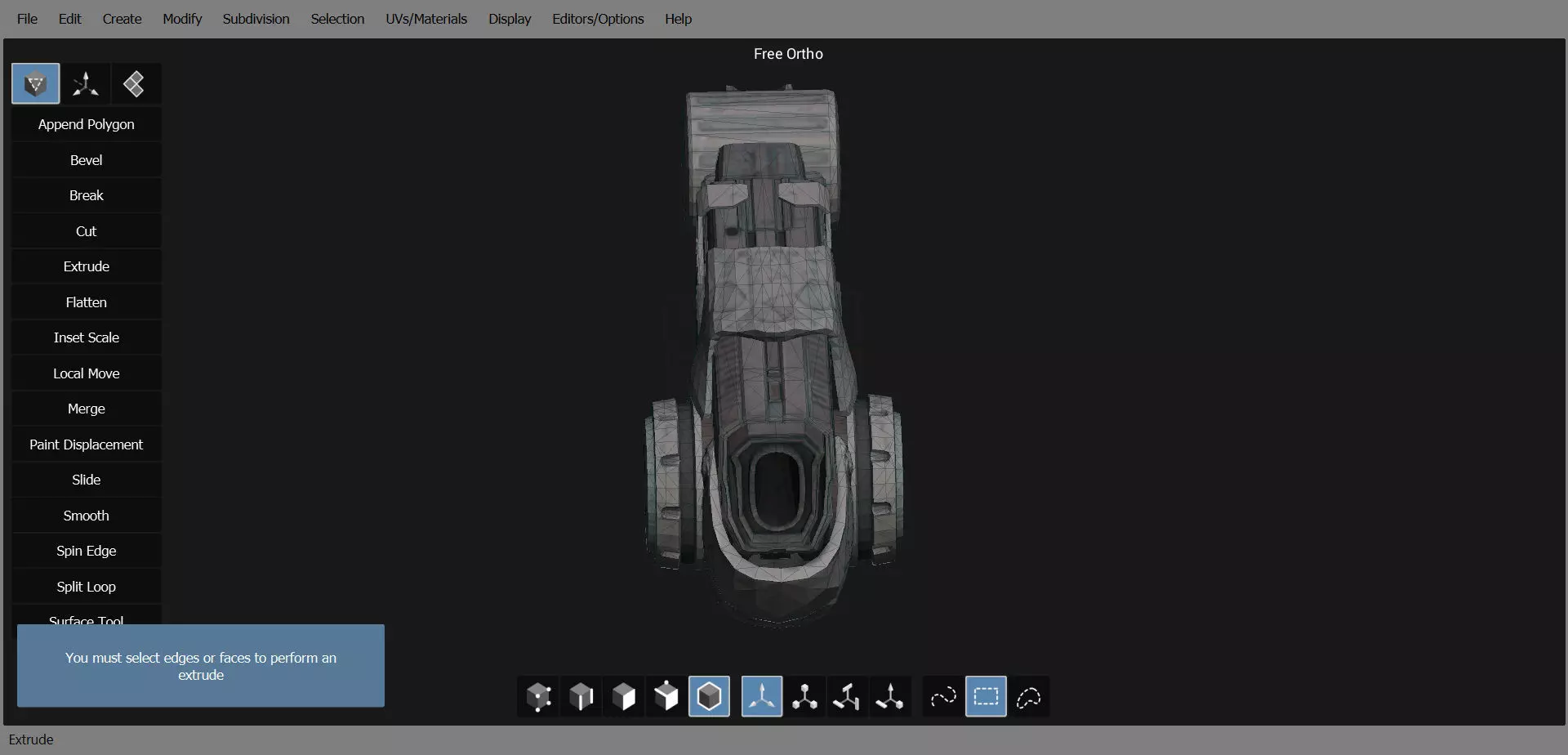Click the Append Polygon tool button
The width and height of the screenshot is (1568, 755).
[87, 124]
